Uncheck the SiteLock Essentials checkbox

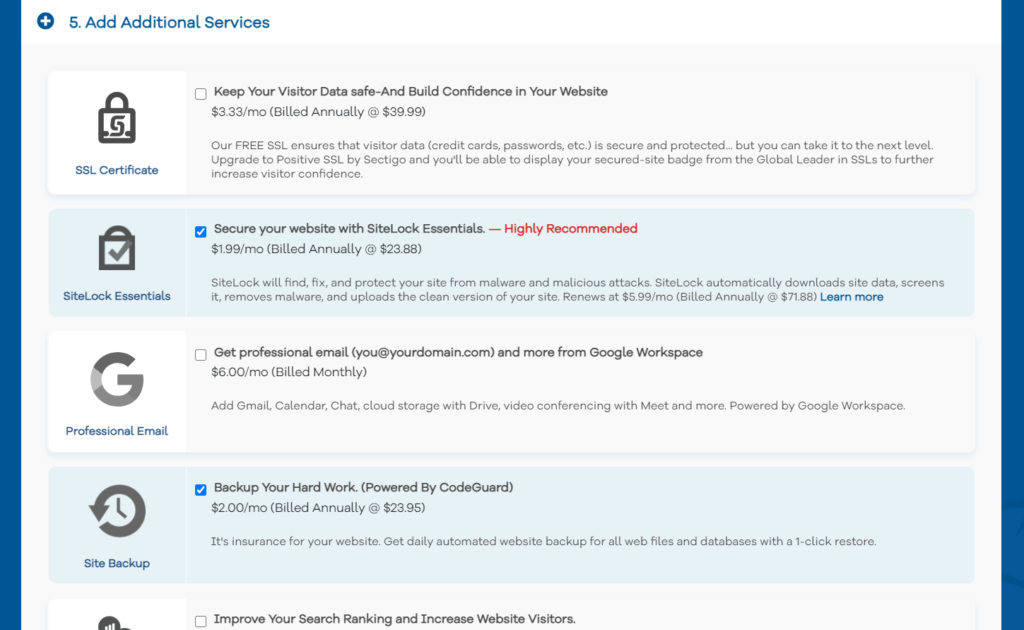pos(200,232)
